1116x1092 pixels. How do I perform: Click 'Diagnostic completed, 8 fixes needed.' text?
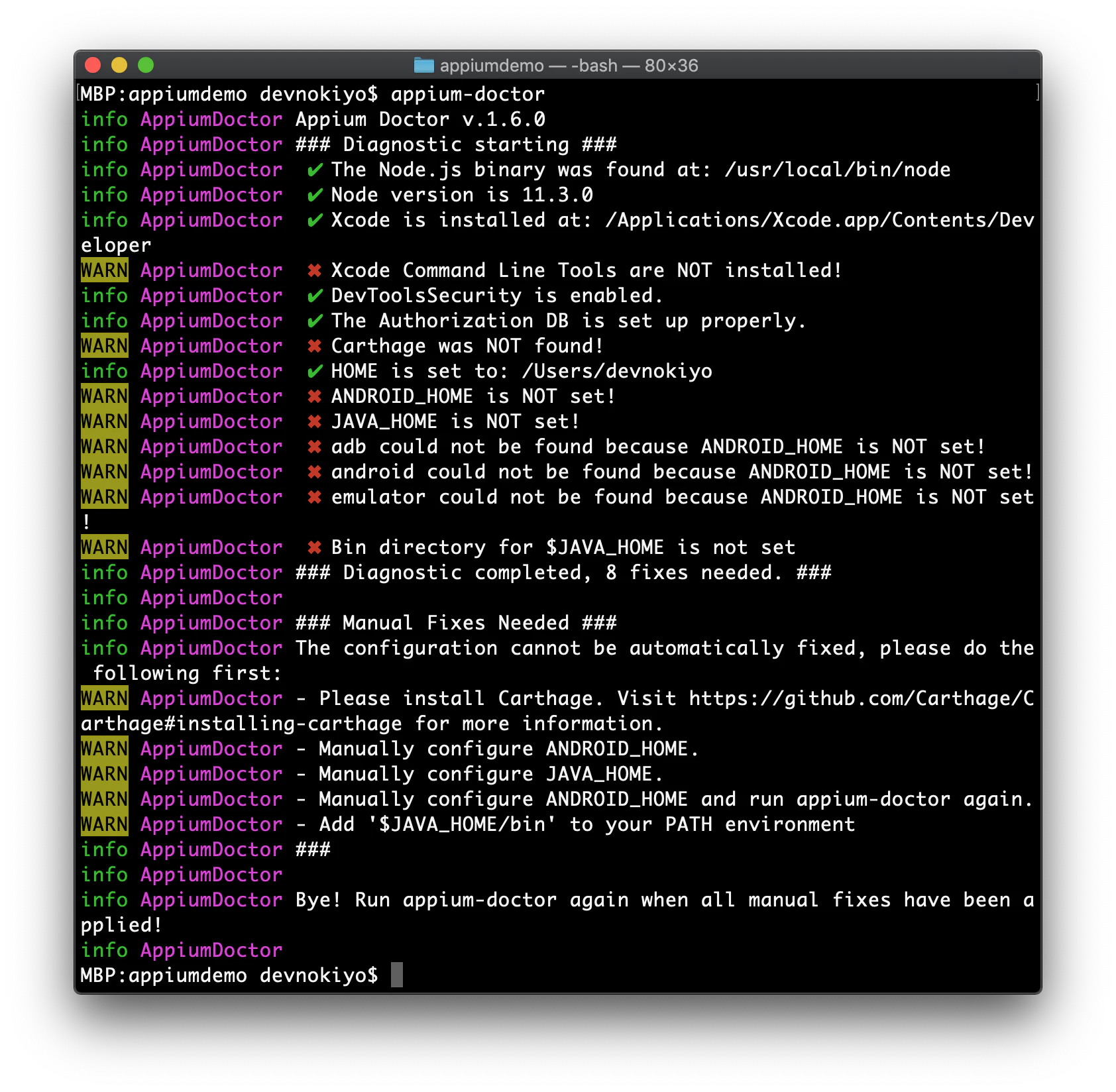point(563,573)
